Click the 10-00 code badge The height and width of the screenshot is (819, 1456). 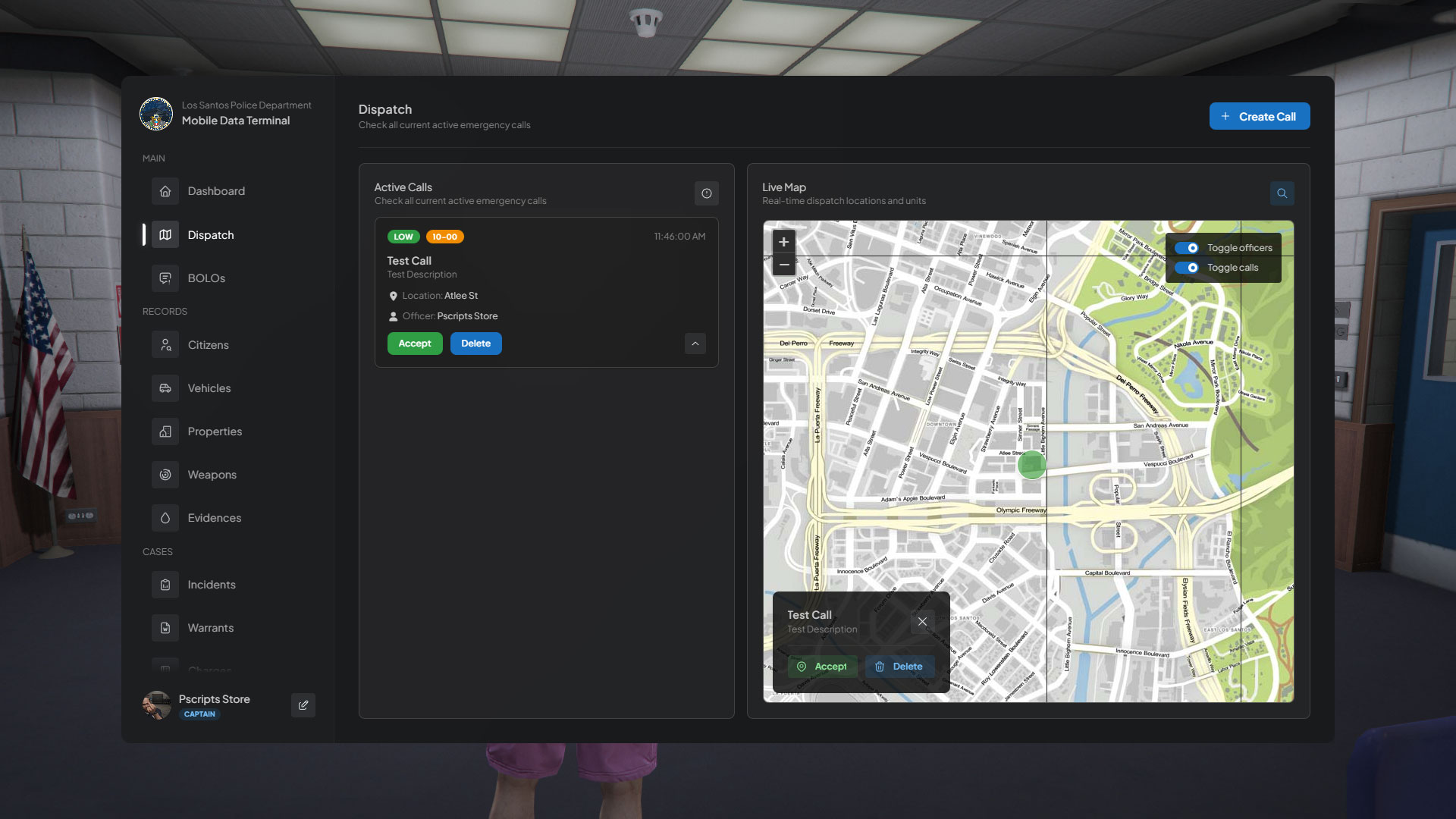pos(445,237)
